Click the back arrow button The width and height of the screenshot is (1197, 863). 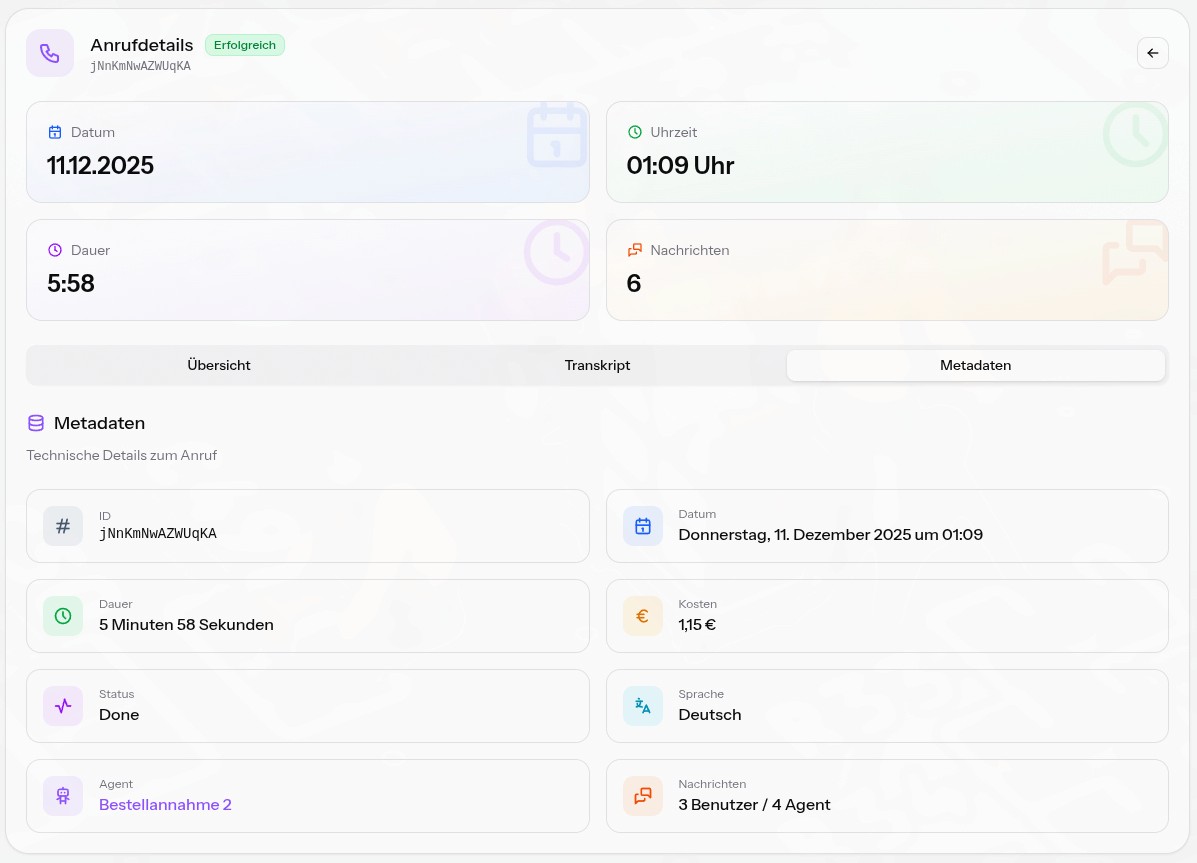(1152, 53)
